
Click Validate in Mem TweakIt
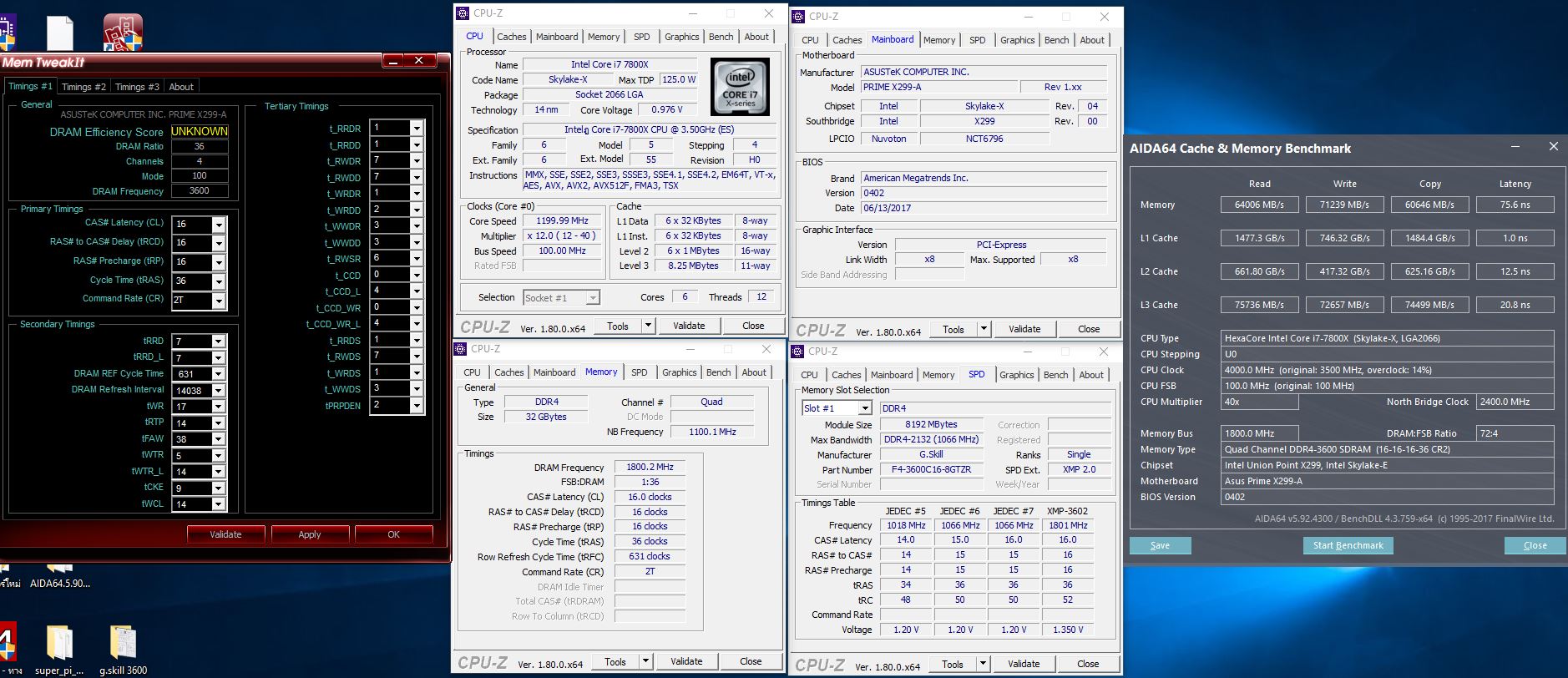point(225,534)
